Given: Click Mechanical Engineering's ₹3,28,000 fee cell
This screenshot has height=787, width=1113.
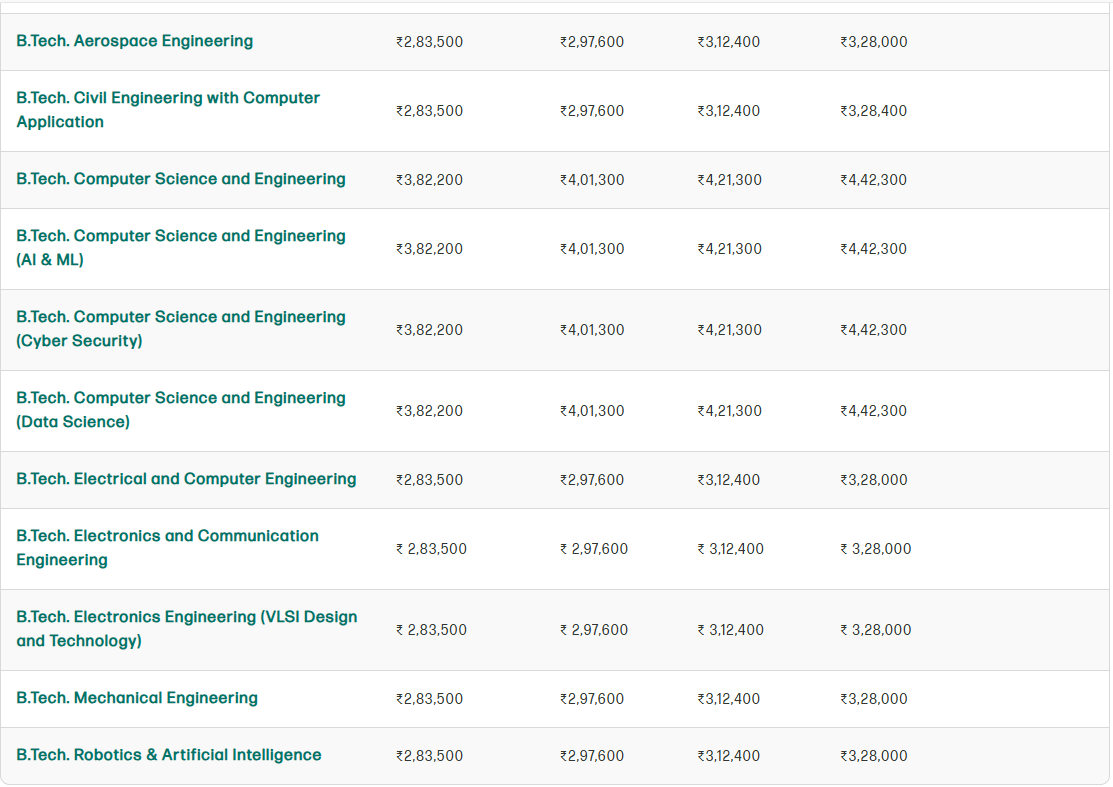Looking at the screenshot, I should pyautogui.click(x=873, y=699).
